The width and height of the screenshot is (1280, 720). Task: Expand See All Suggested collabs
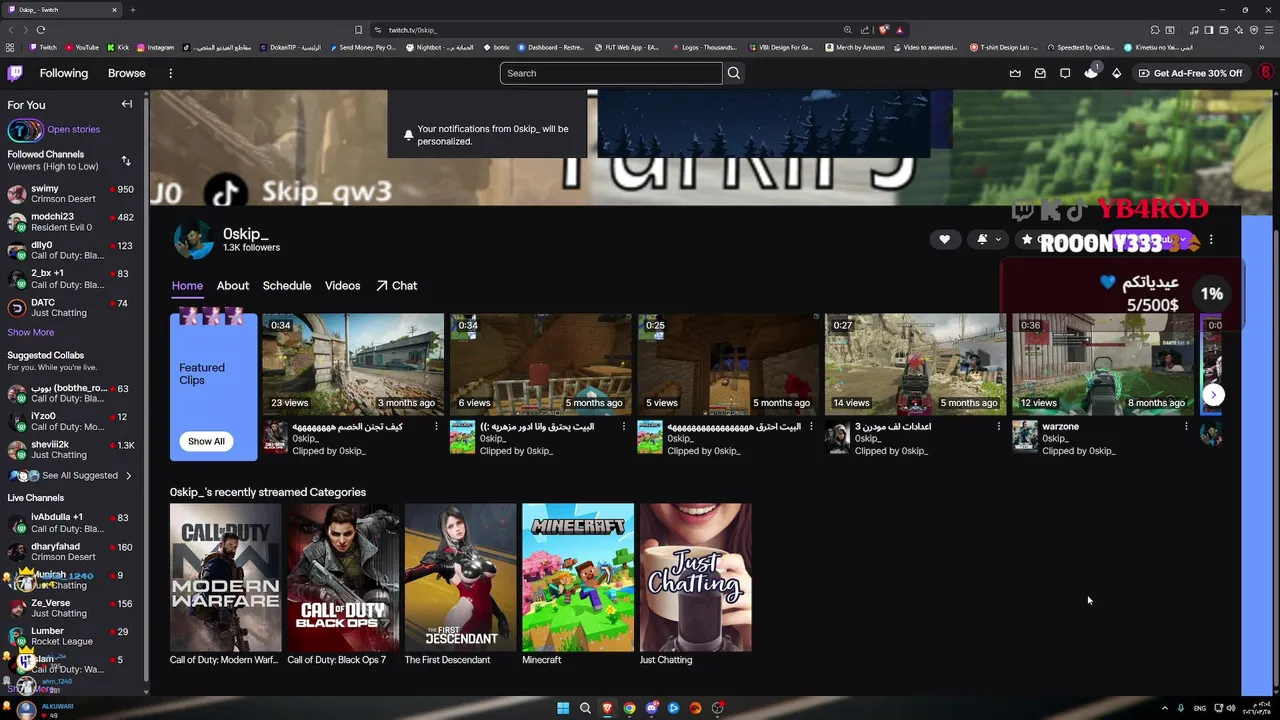click(x=71, y=475)
